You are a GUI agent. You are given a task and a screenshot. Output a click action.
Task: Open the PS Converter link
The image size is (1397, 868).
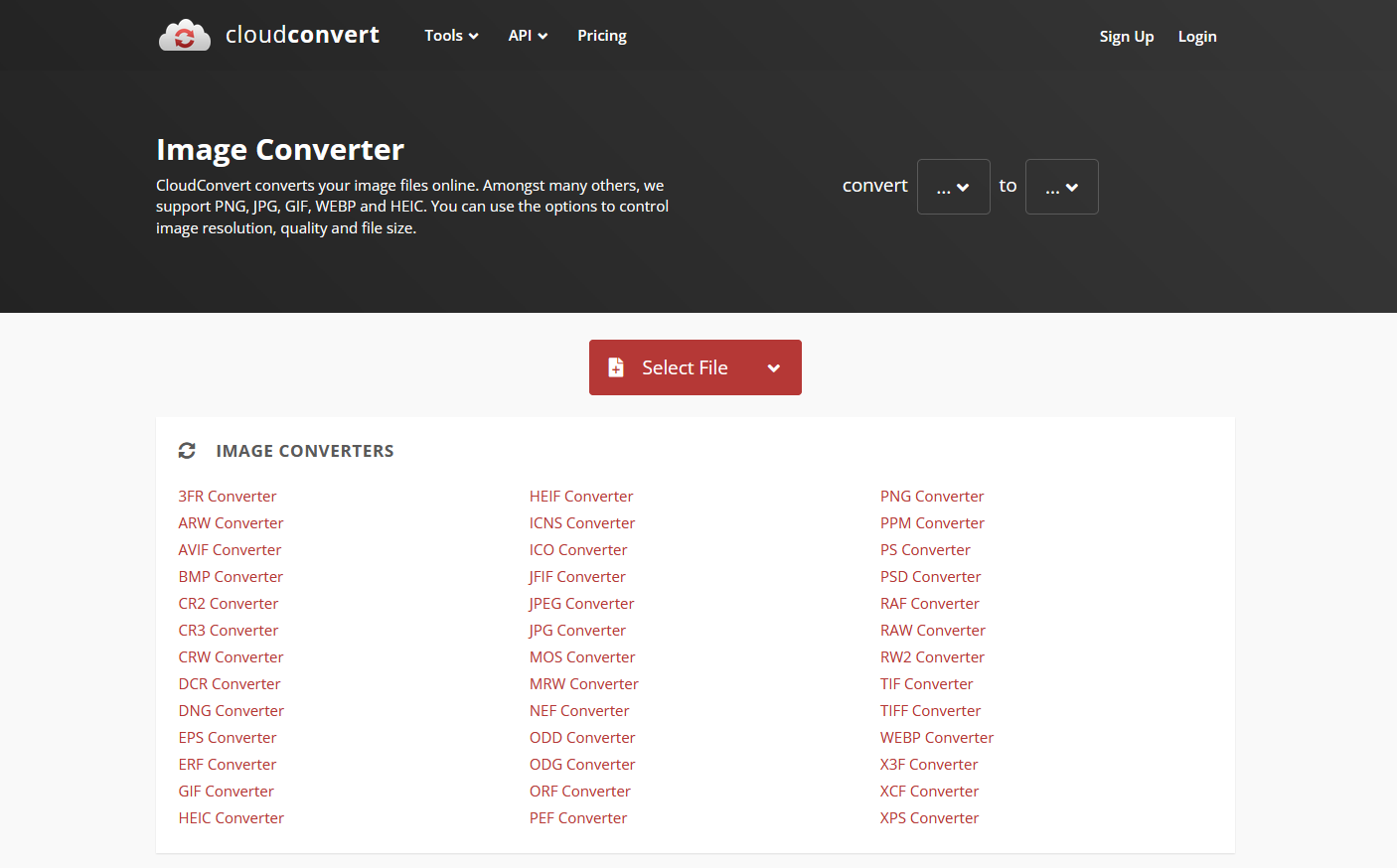[925, 550]
